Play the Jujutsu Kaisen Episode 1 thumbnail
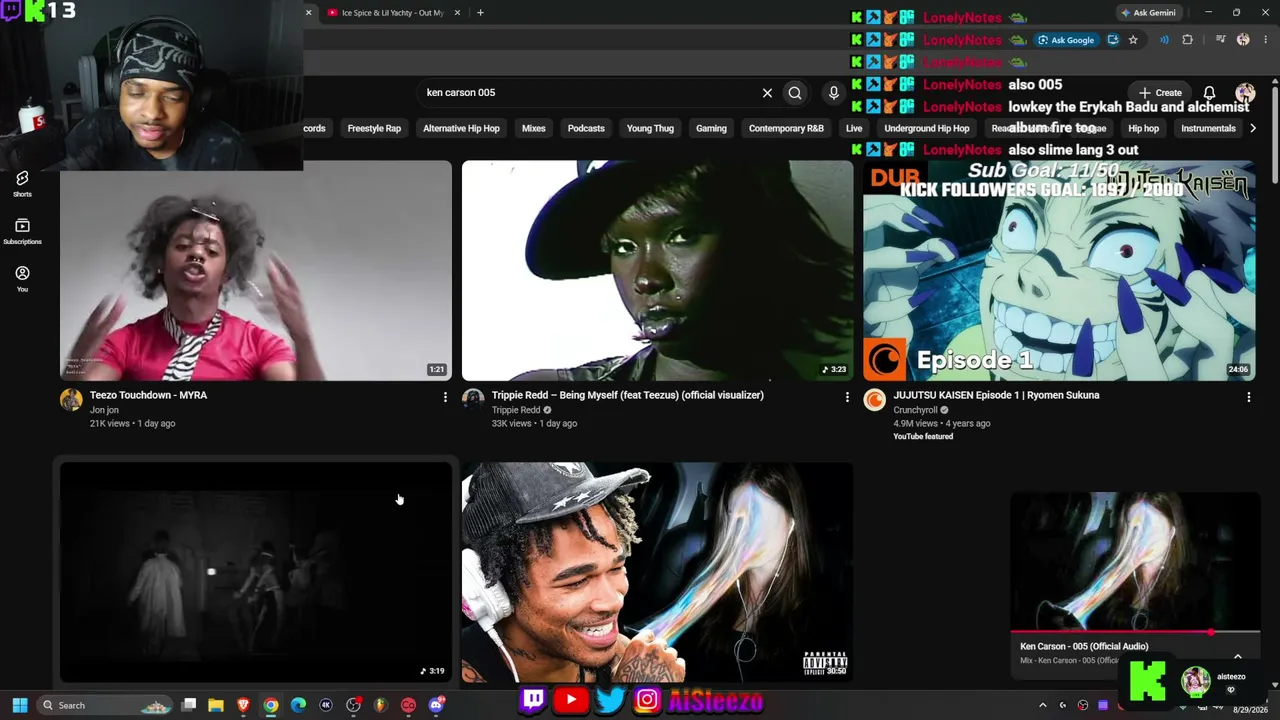Image resolution: width=1280 pixels, height=720 pixels. point(1059,271)
